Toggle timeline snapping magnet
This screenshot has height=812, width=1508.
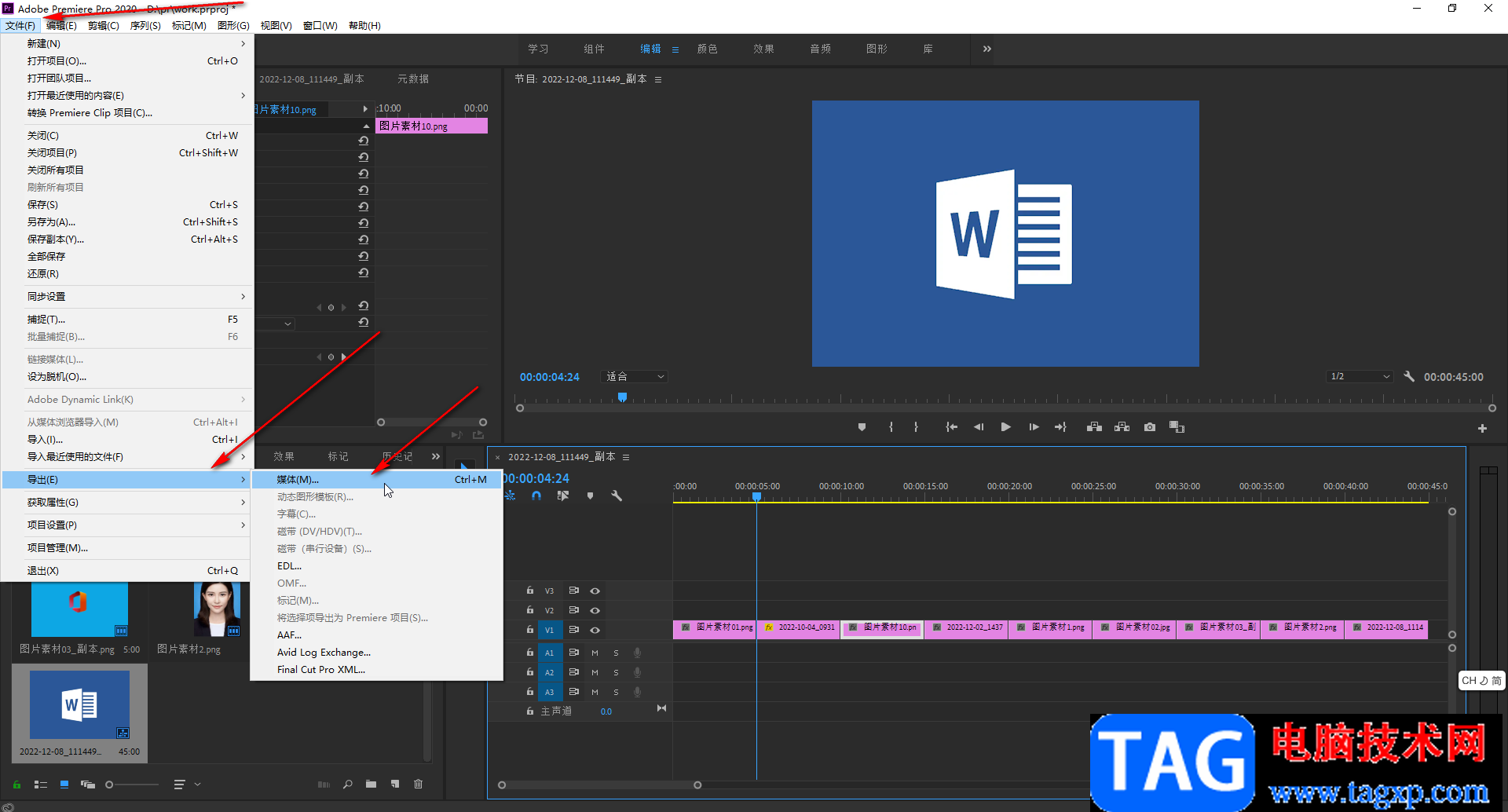(x=536, y=496)
